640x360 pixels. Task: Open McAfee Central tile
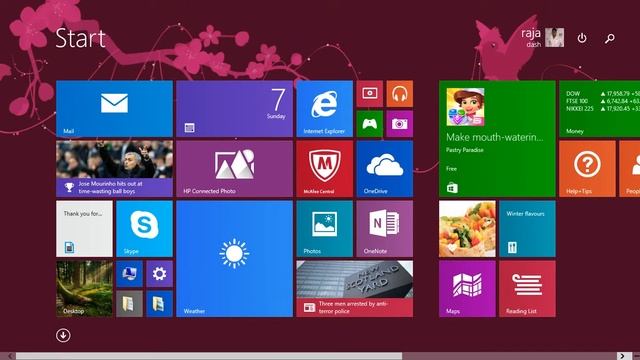324,169
